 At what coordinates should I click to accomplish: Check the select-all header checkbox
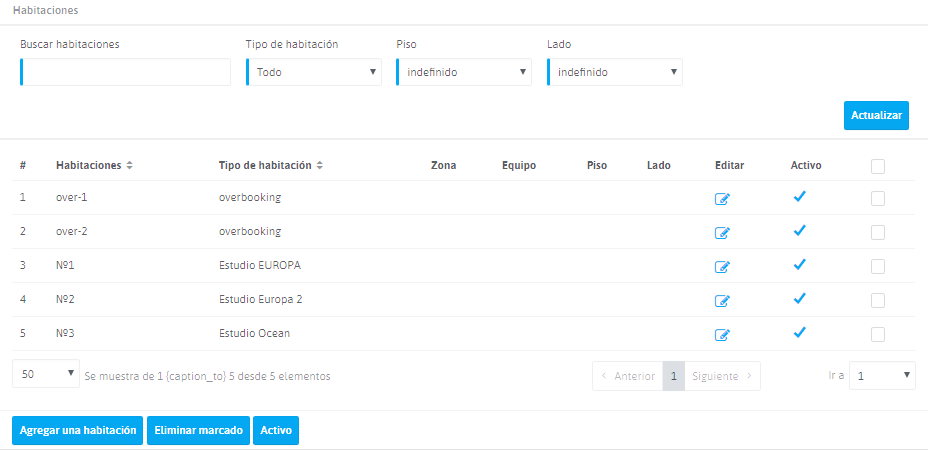878,166
